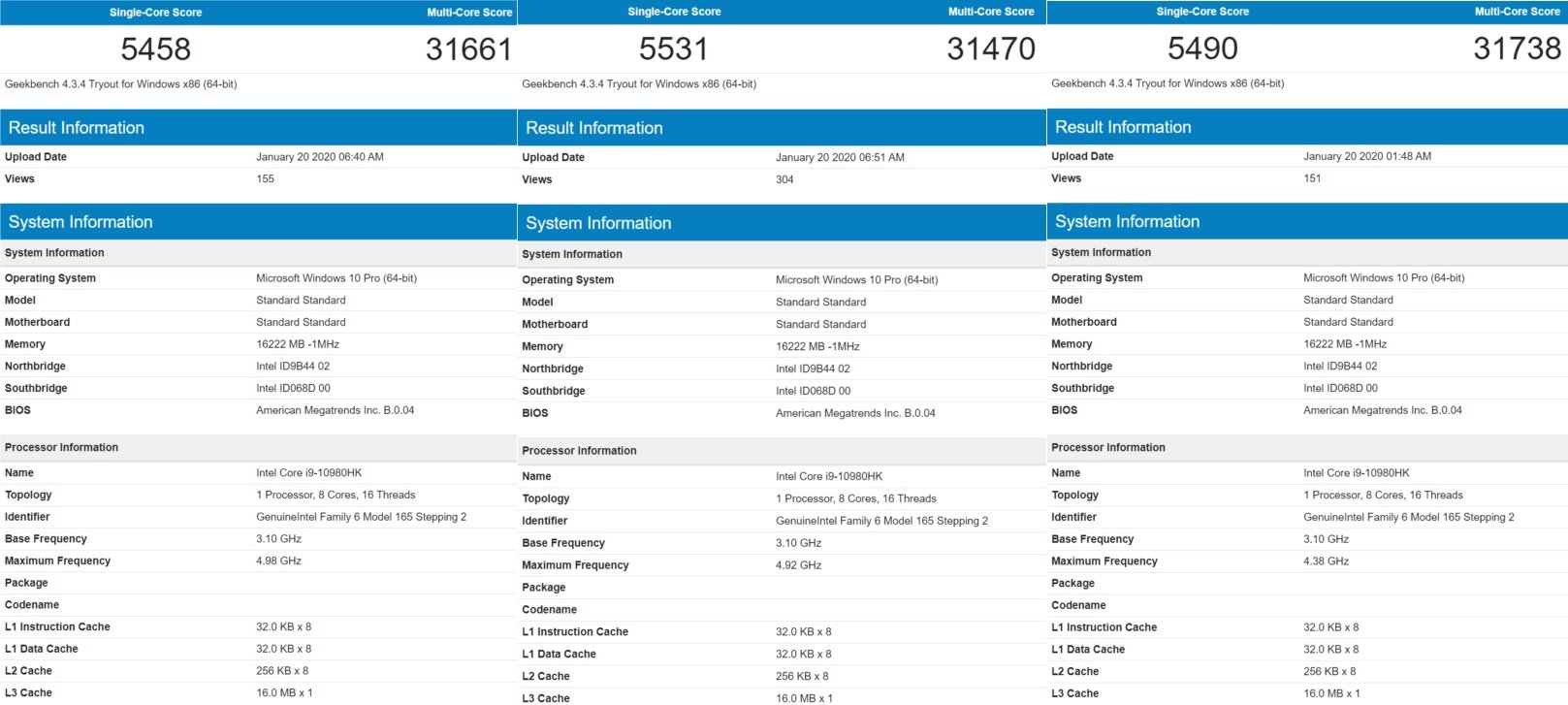Click L2 Cache value "256 KB x 8" in 5458 result

click(282, 671)
